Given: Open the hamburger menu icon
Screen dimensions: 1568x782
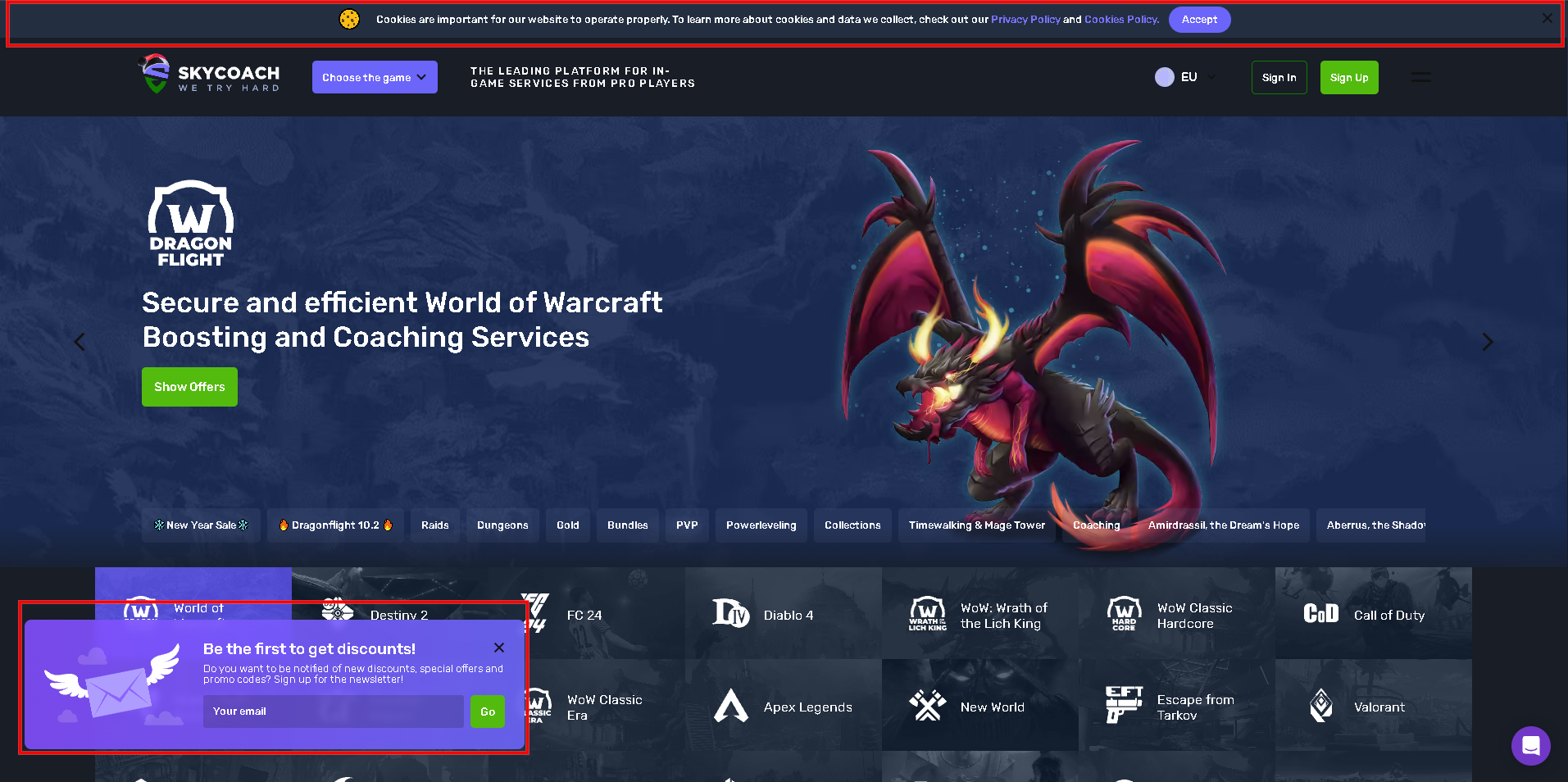Looking at the screenshot, I should pos(1420,77).
